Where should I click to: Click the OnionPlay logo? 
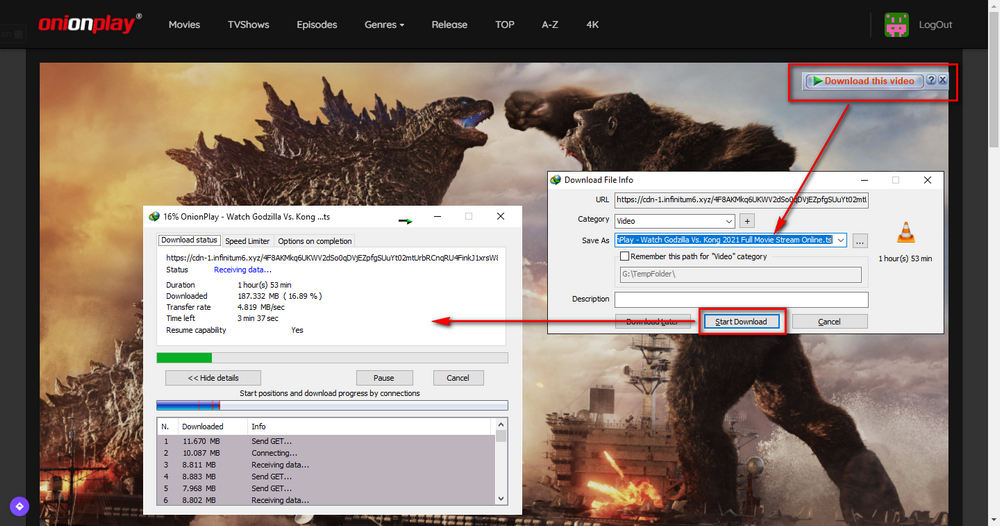pos(89,24)
